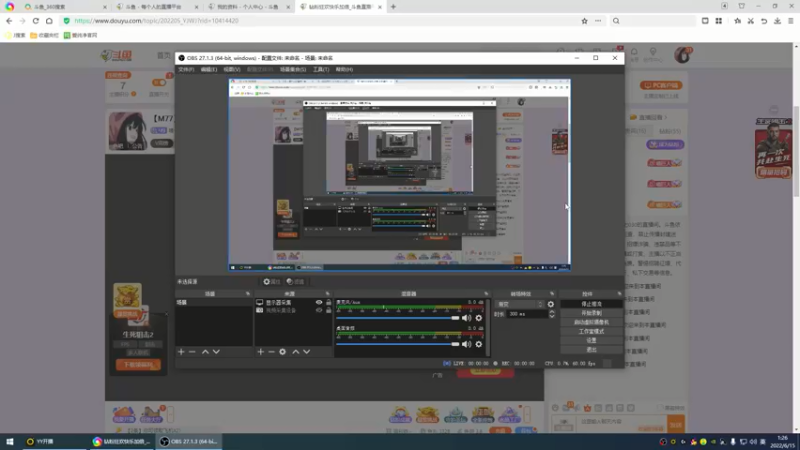Open audio settings gear for the Mic/Aux channel
Image resolution: width=800 pixels, height=450 pixels.
click(479, 318)
